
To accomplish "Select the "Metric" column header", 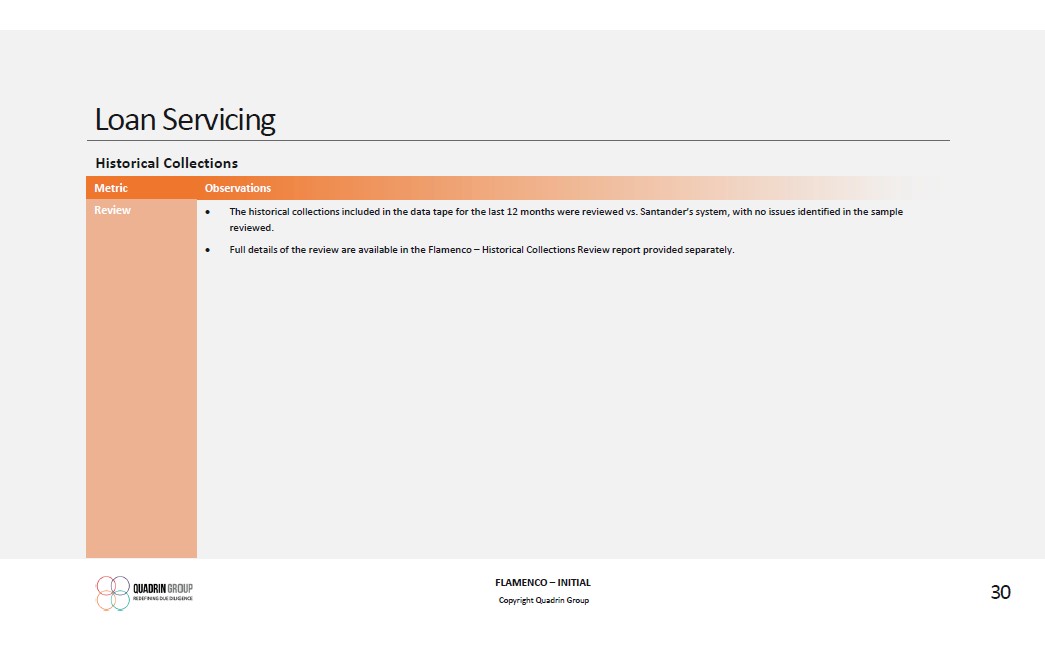I will [x=111, y=188].
